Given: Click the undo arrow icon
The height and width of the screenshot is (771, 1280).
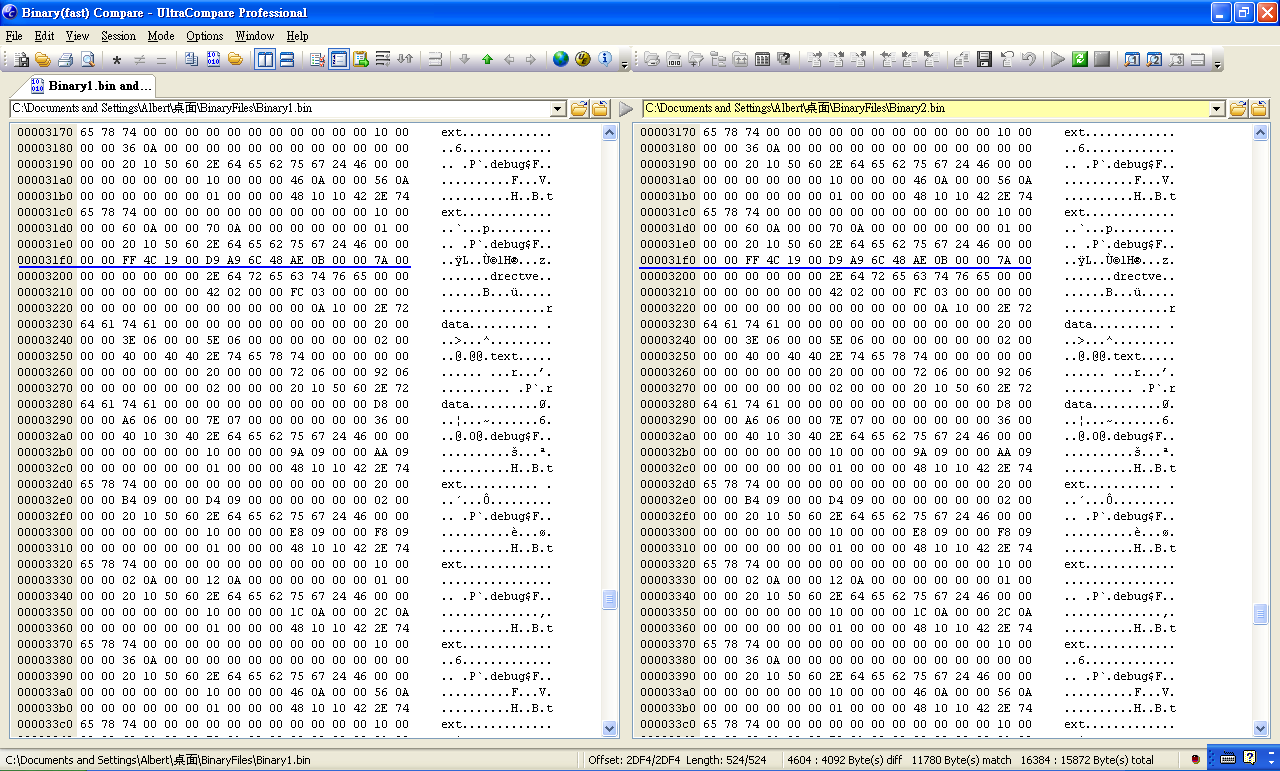Looking at the screenshot, I should click(x=1029, y=60).
